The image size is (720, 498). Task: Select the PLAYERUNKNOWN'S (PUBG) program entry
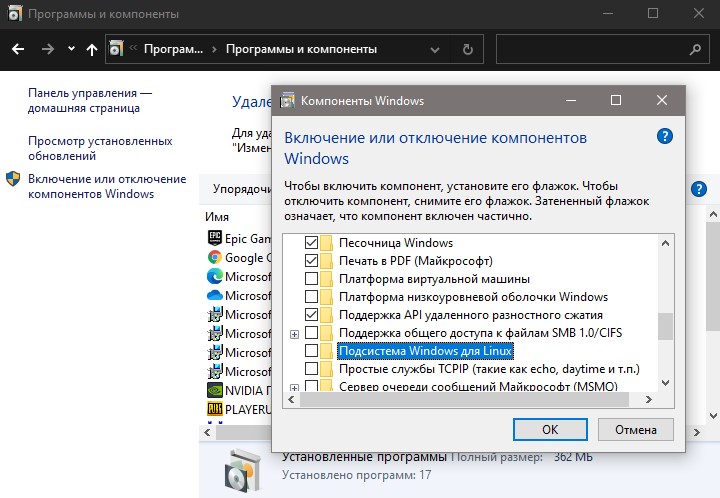click(x=239, y=409)
